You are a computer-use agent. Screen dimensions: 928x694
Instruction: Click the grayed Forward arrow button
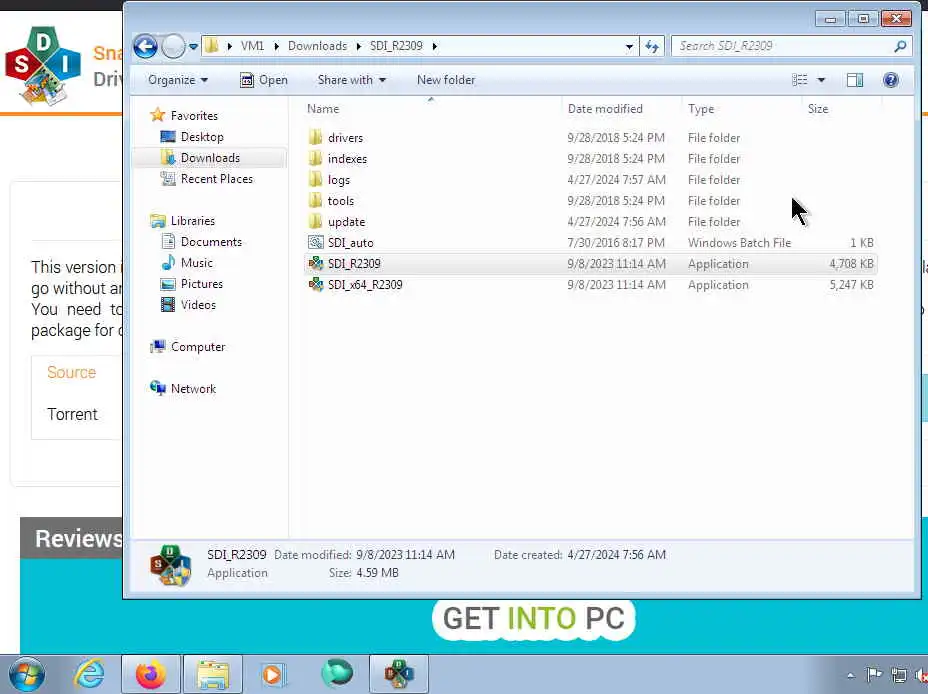pyautogui.click(x=173, y=46)
